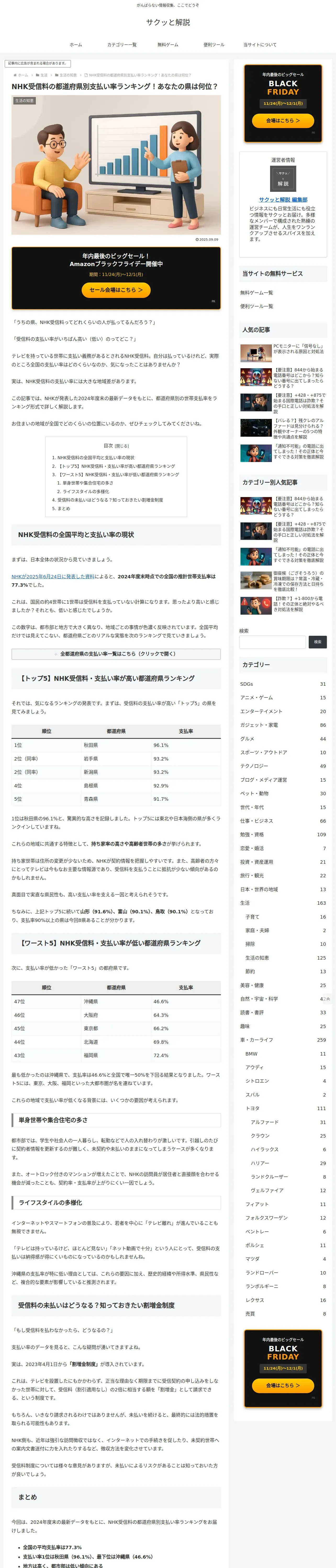
Task: Open the 当サイトについて navigation menu item
Action: (260, 44)
